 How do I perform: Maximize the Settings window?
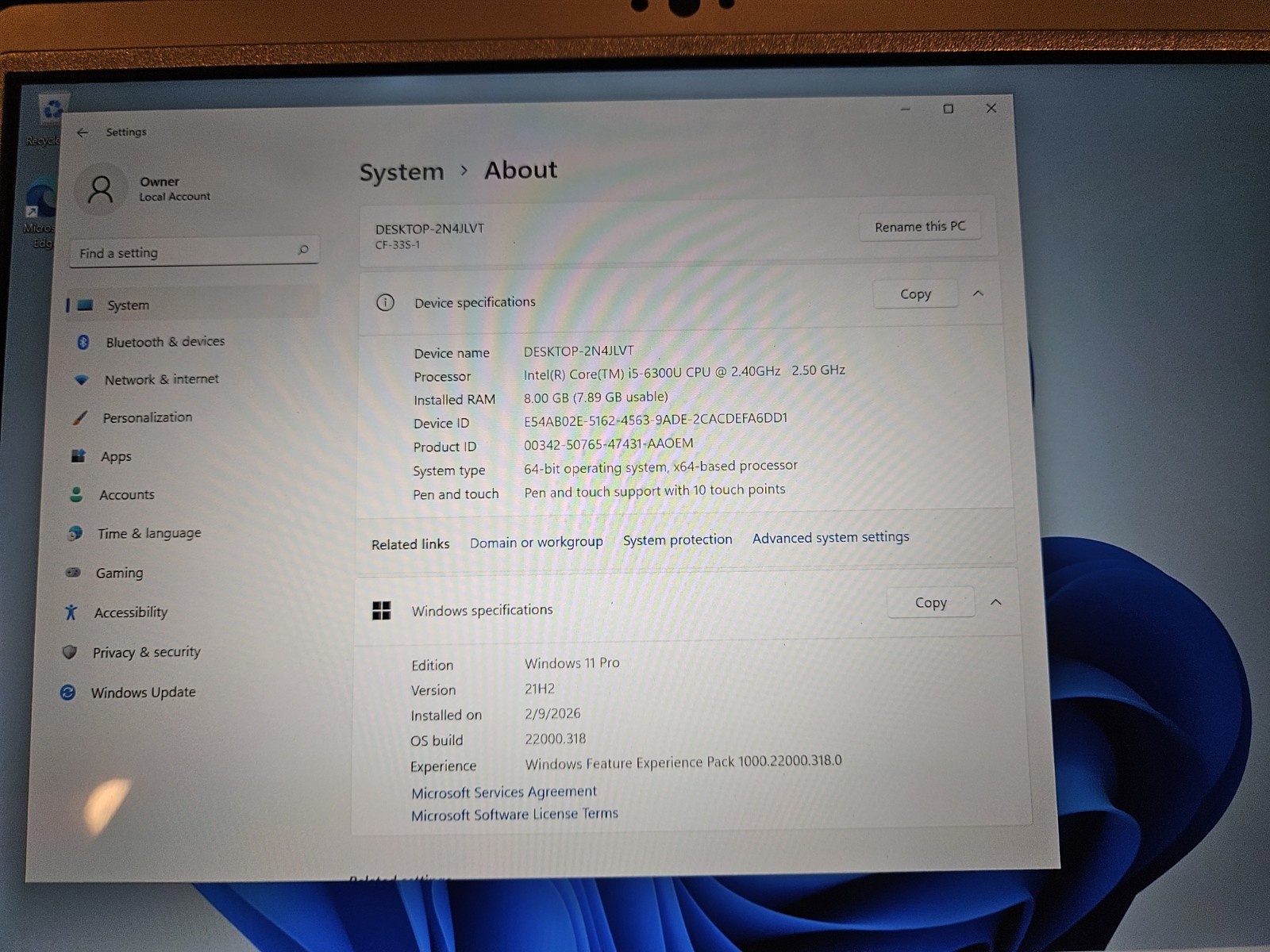coord(949,109)
